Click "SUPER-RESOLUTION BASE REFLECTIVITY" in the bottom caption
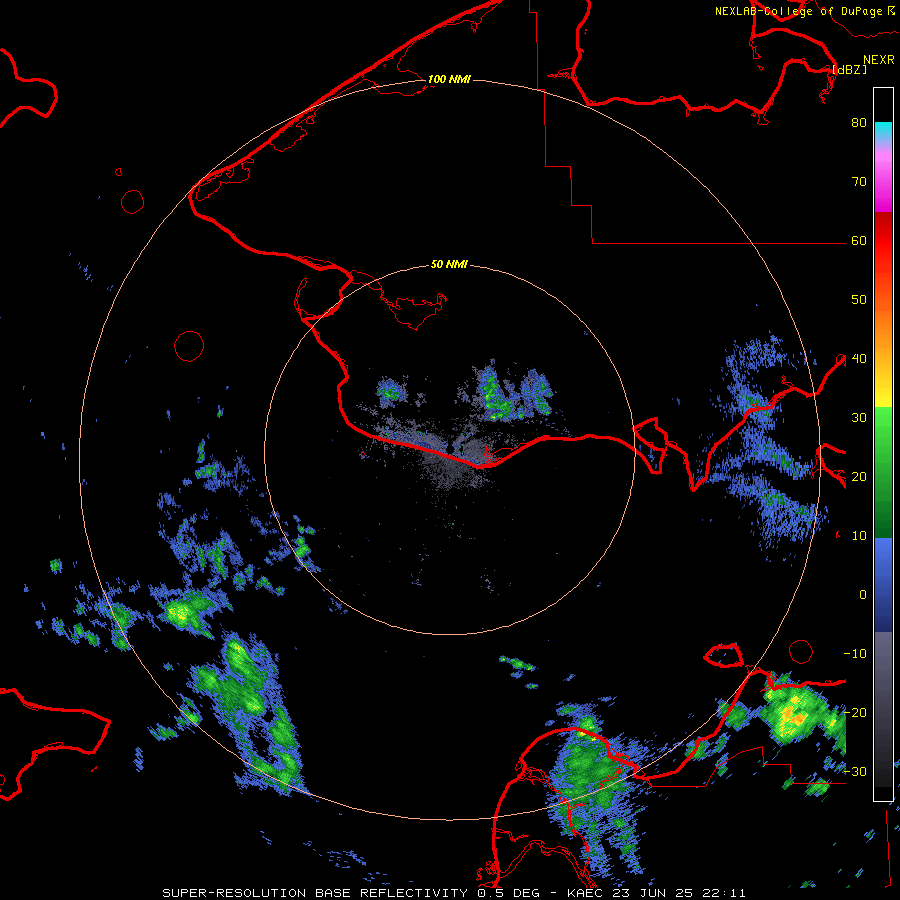 (315, 893)
